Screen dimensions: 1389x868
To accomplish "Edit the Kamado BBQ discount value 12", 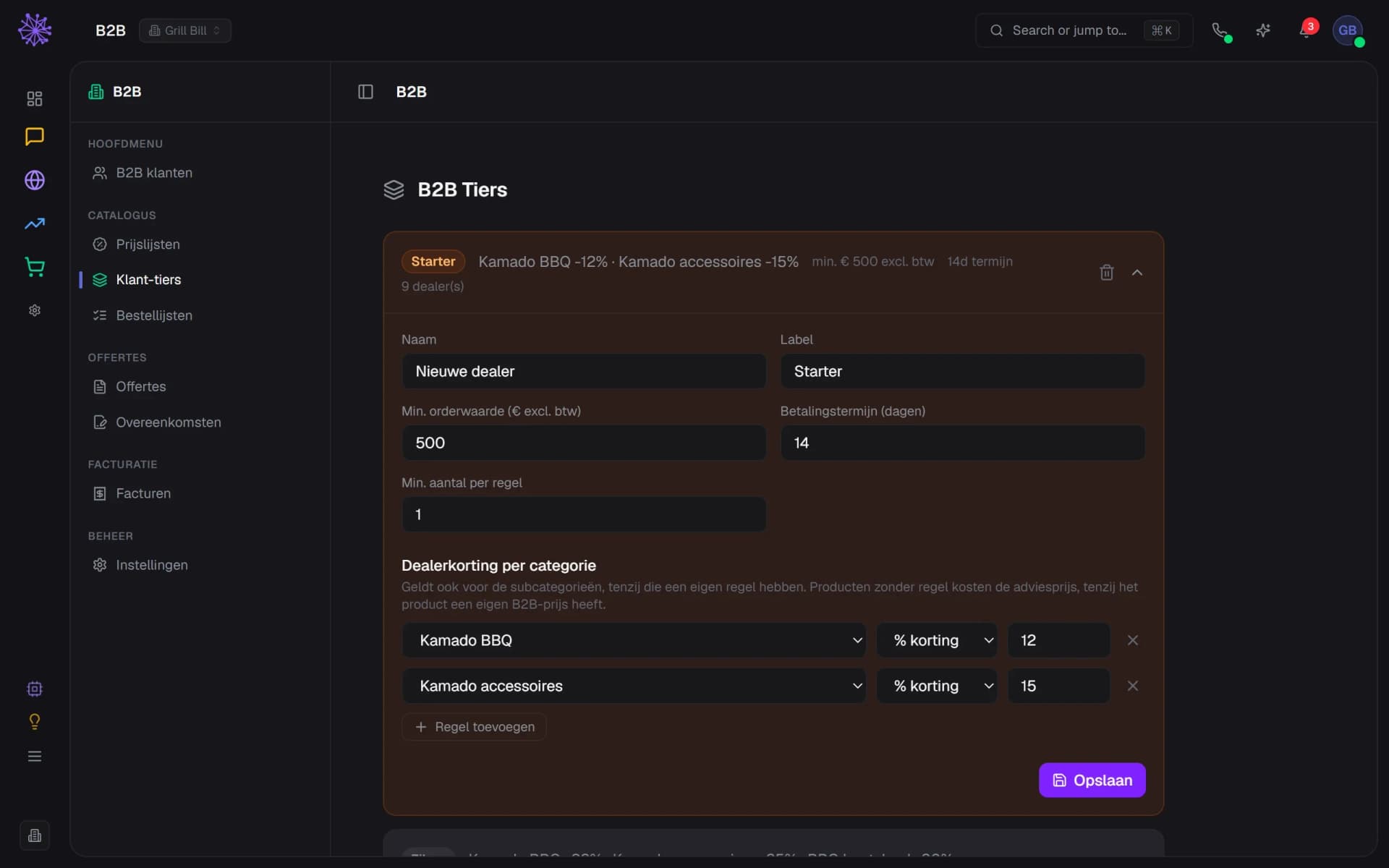I will 1058,640.
